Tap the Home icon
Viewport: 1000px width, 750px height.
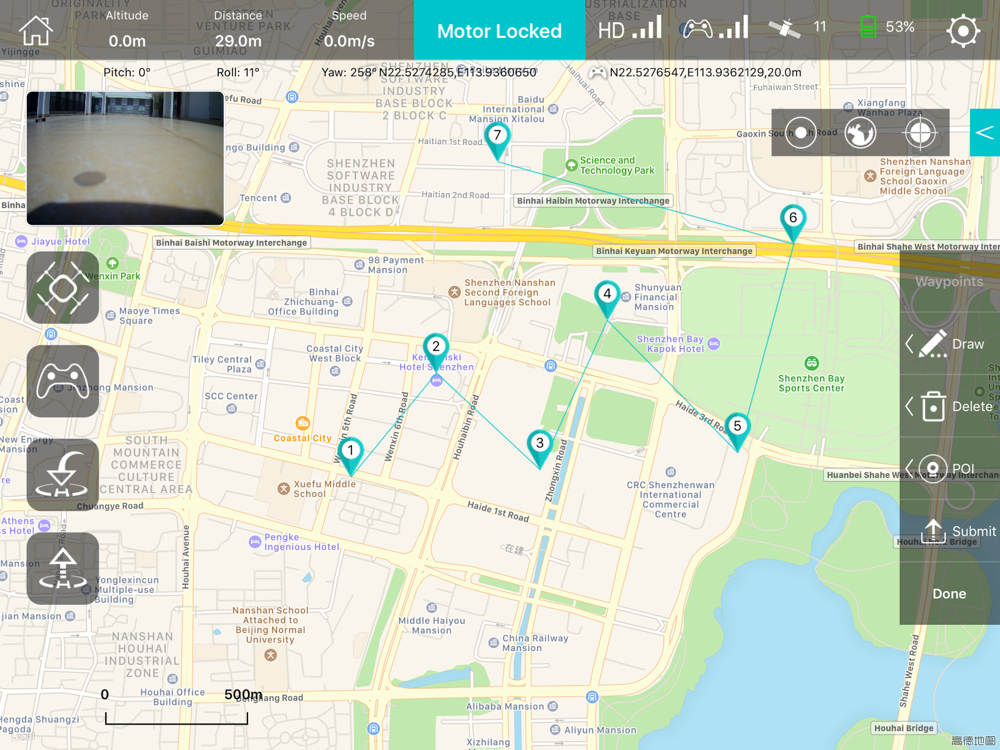tap(36, 31)
